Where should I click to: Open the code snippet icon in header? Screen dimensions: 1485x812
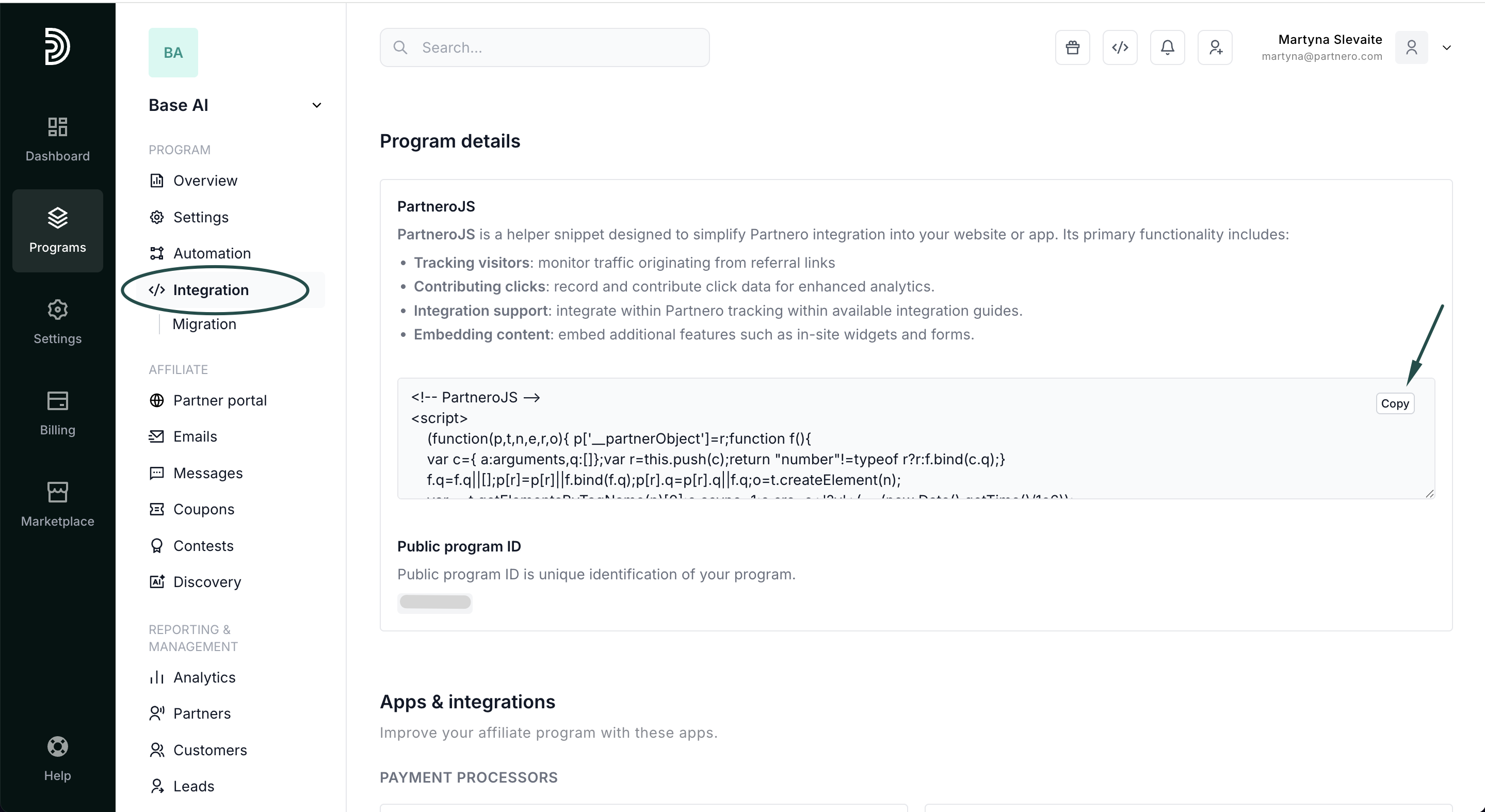click(x=1120, y=47)
